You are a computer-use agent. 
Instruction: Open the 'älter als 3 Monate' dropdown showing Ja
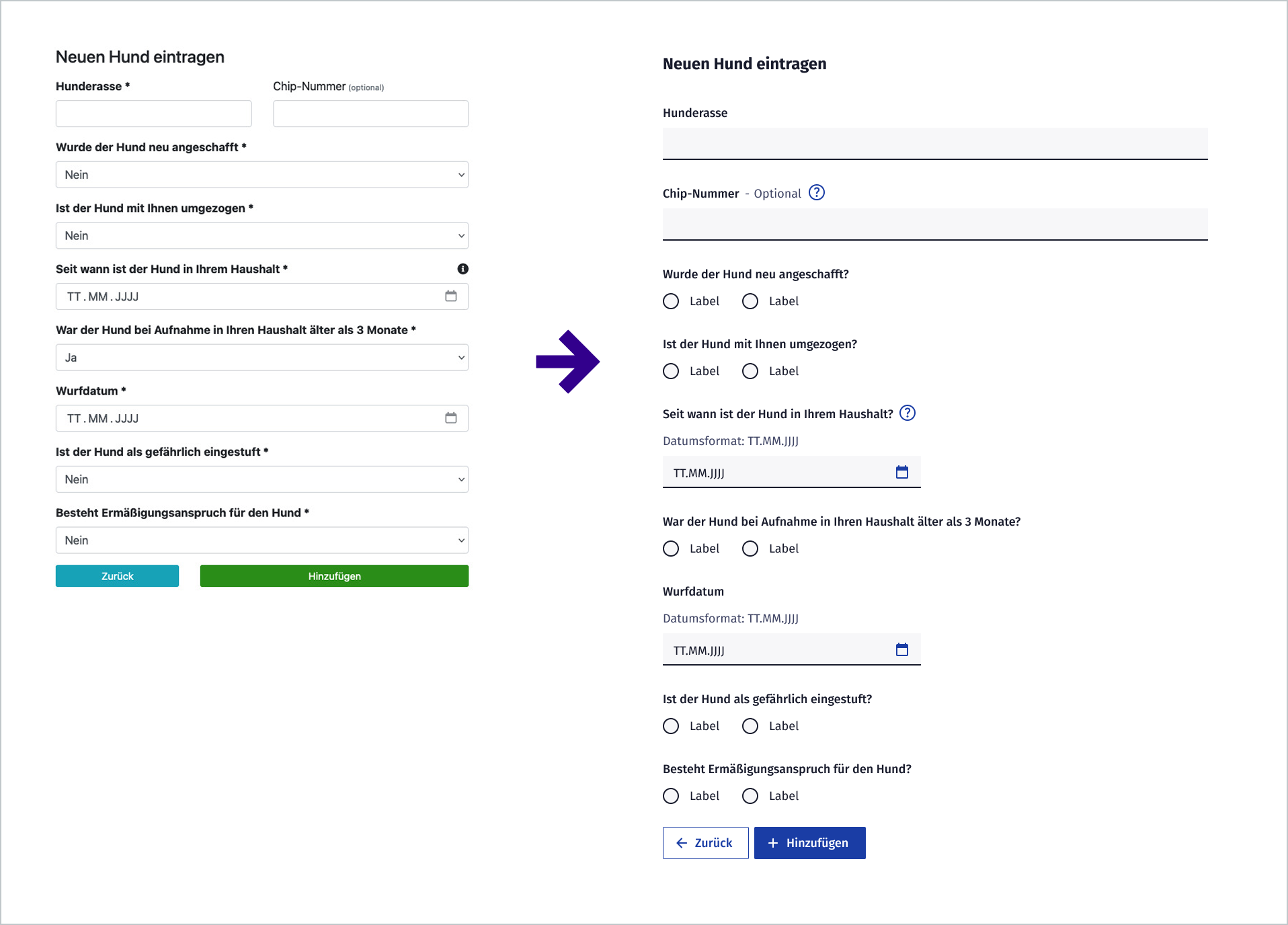(262, 358)
